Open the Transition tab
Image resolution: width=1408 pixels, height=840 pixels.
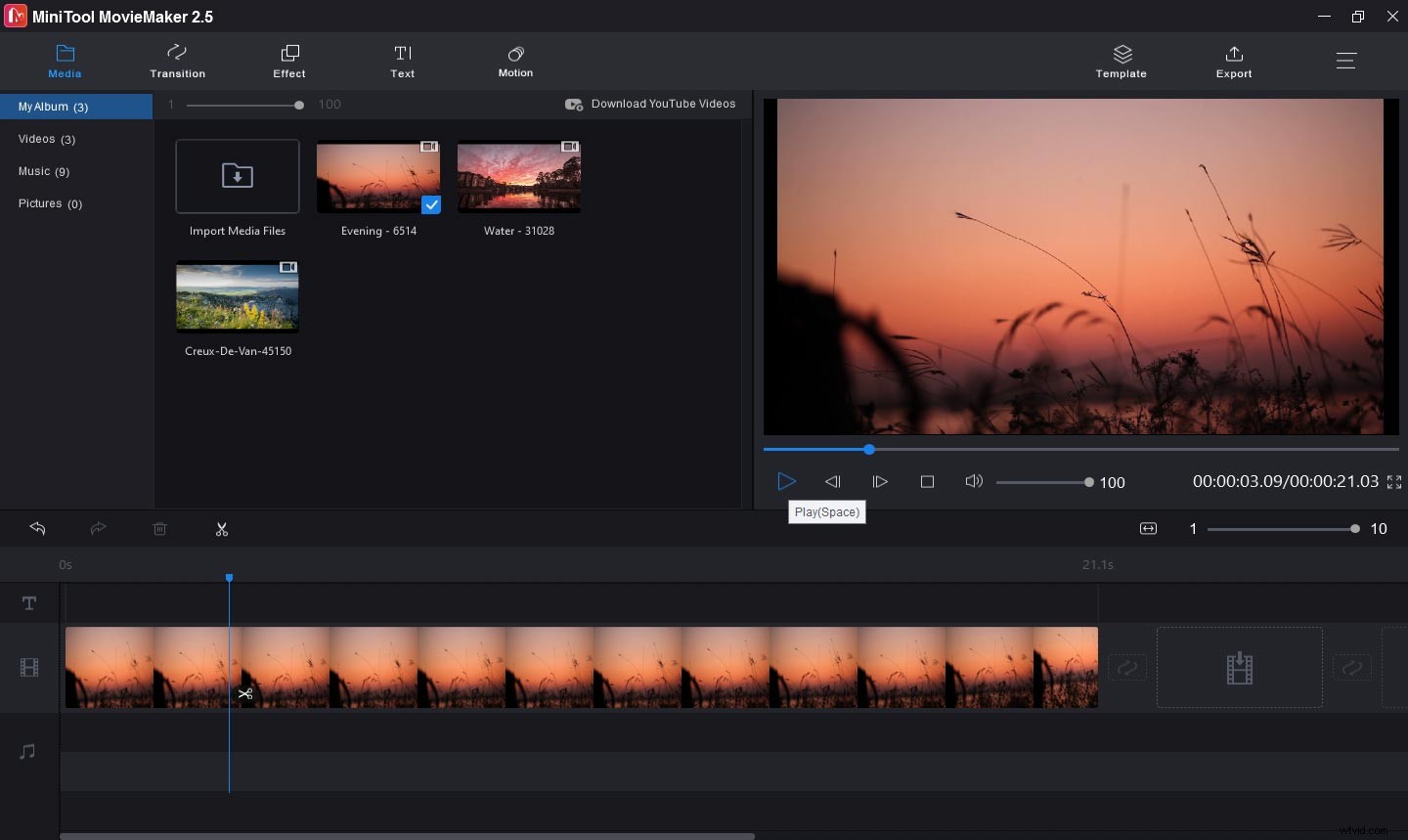coord(177,61)
